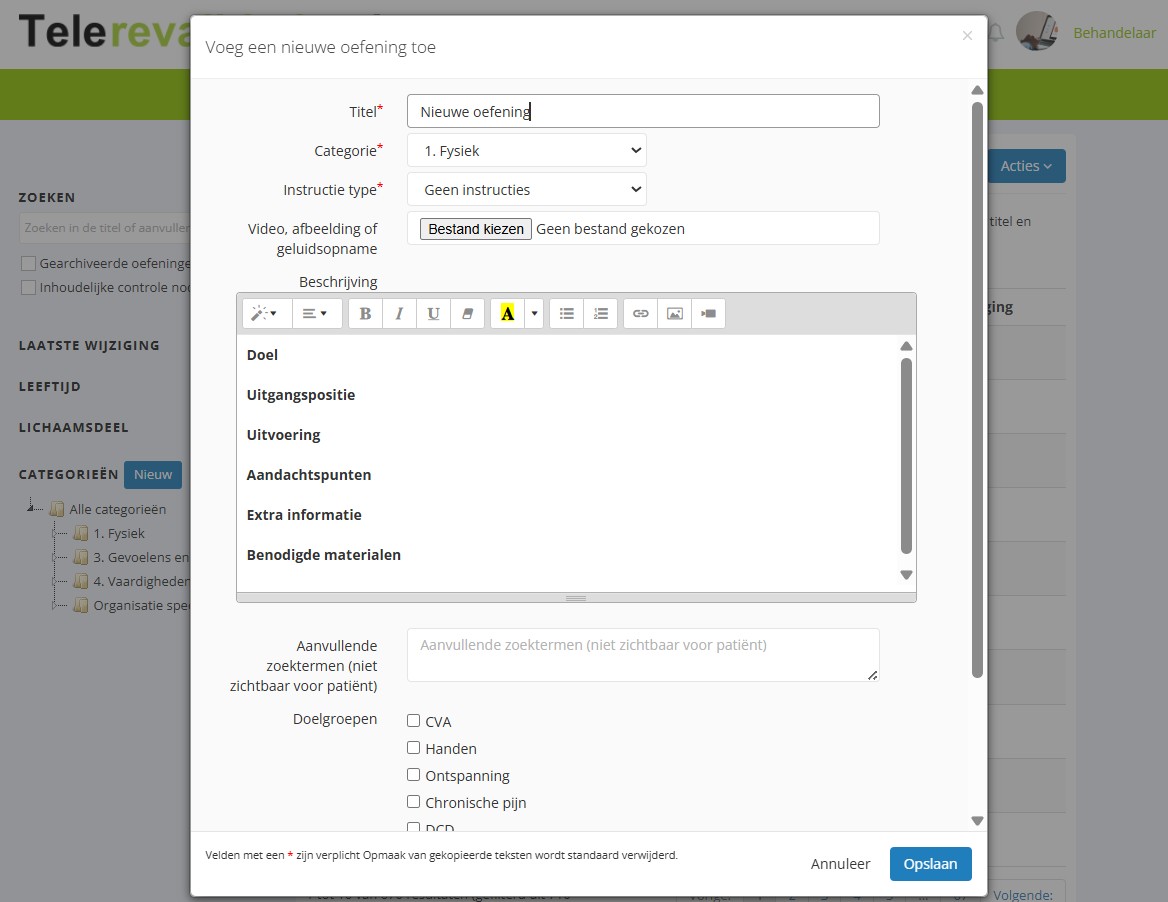This screenshot has width=1168, height=902.
Task: Enable the Handen checkbox
Action: click(414, 748)
